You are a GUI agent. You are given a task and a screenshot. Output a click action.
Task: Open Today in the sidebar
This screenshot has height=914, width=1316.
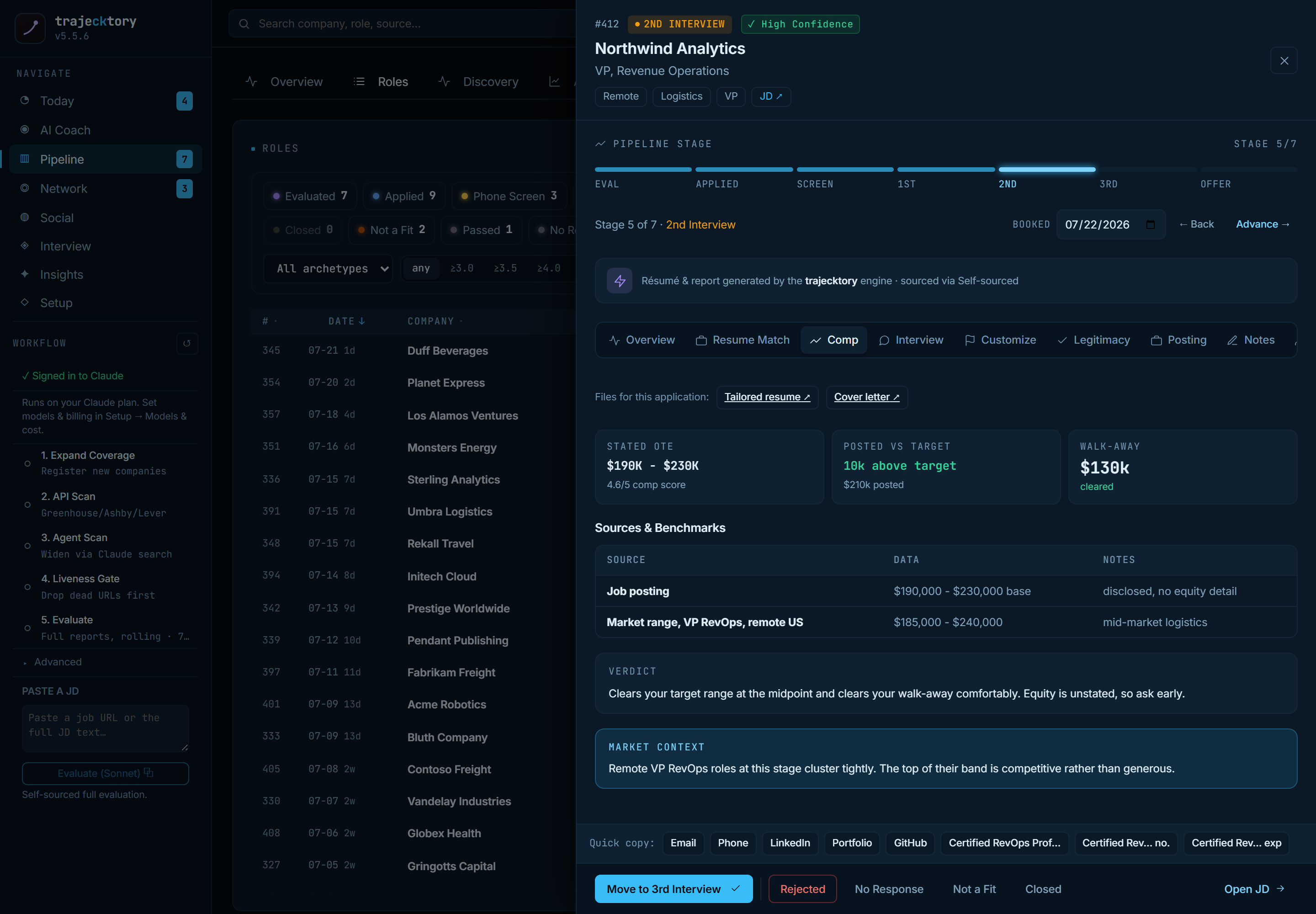click(x=106, y=101)
